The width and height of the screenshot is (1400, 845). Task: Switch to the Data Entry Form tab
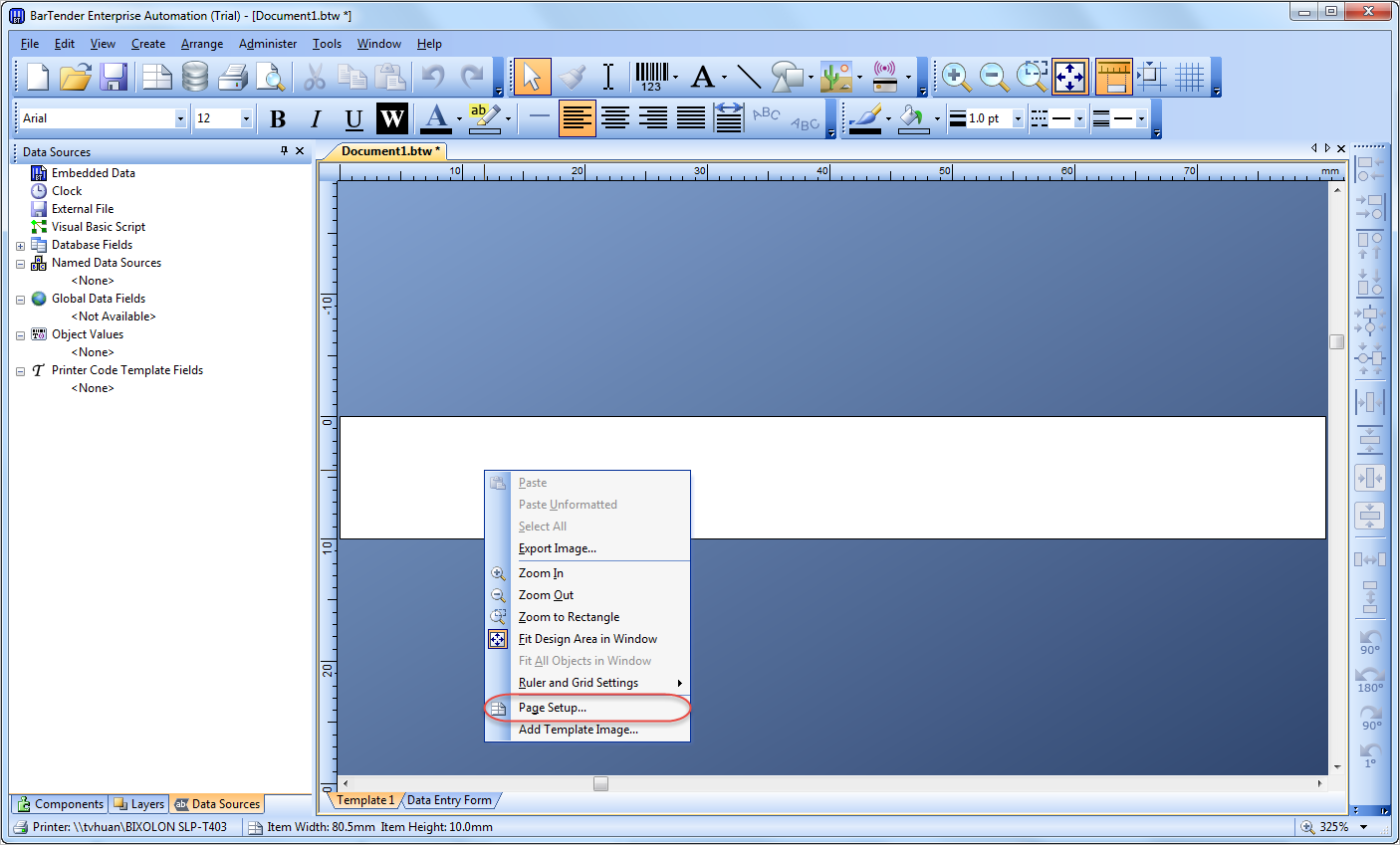(x=450, y=800)
